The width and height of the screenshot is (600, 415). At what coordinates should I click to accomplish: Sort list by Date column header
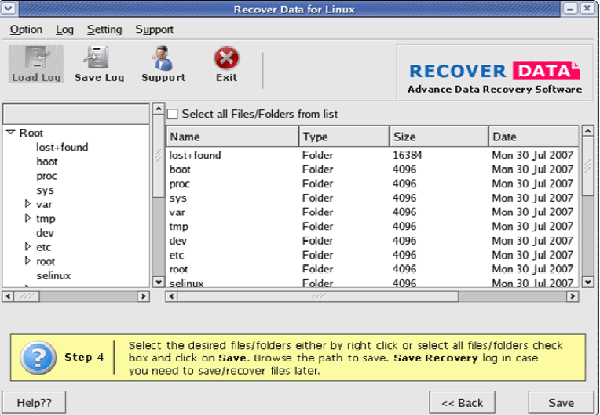[533, 137]
